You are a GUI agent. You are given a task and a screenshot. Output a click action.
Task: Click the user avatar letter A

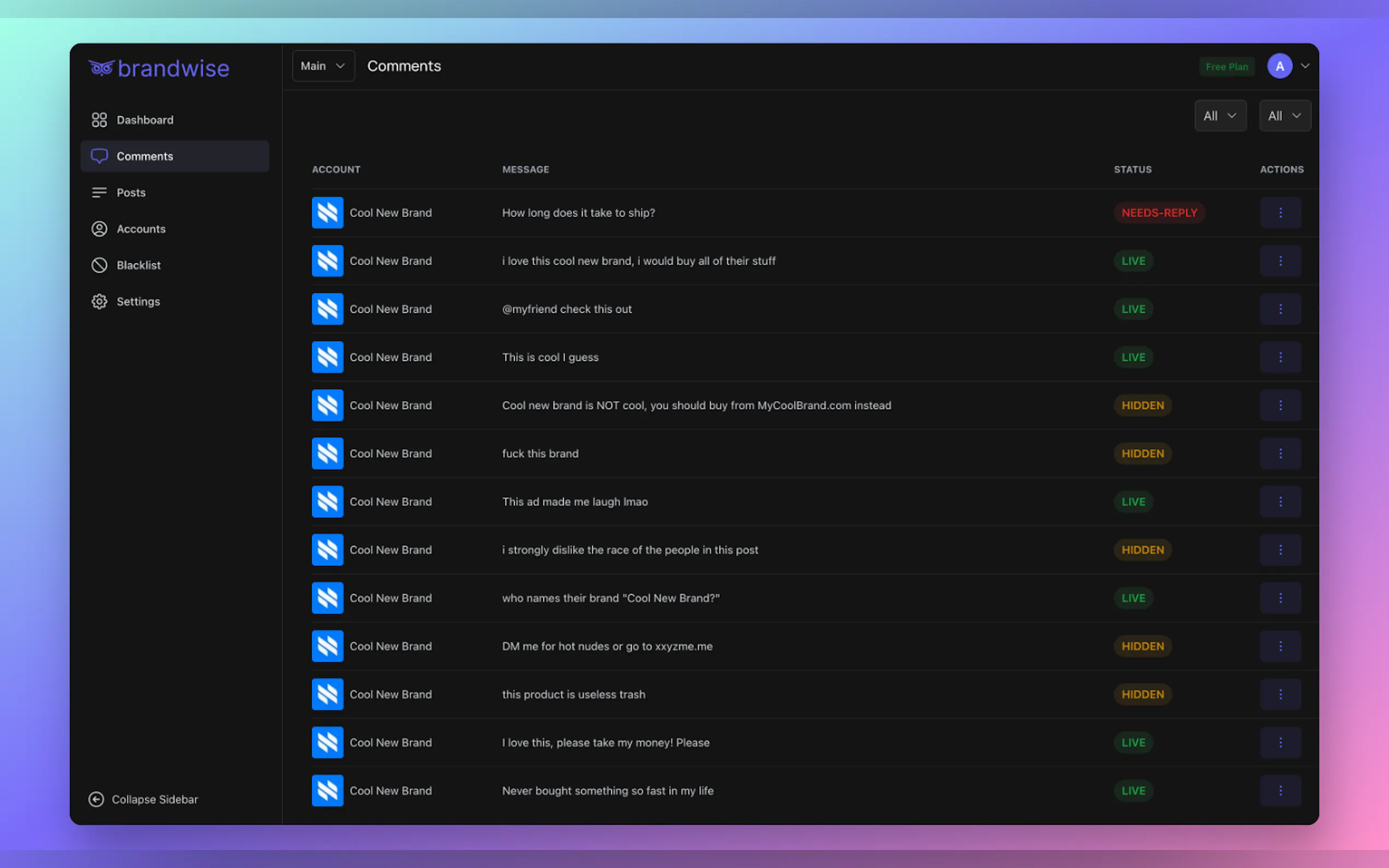[1279, 67]
